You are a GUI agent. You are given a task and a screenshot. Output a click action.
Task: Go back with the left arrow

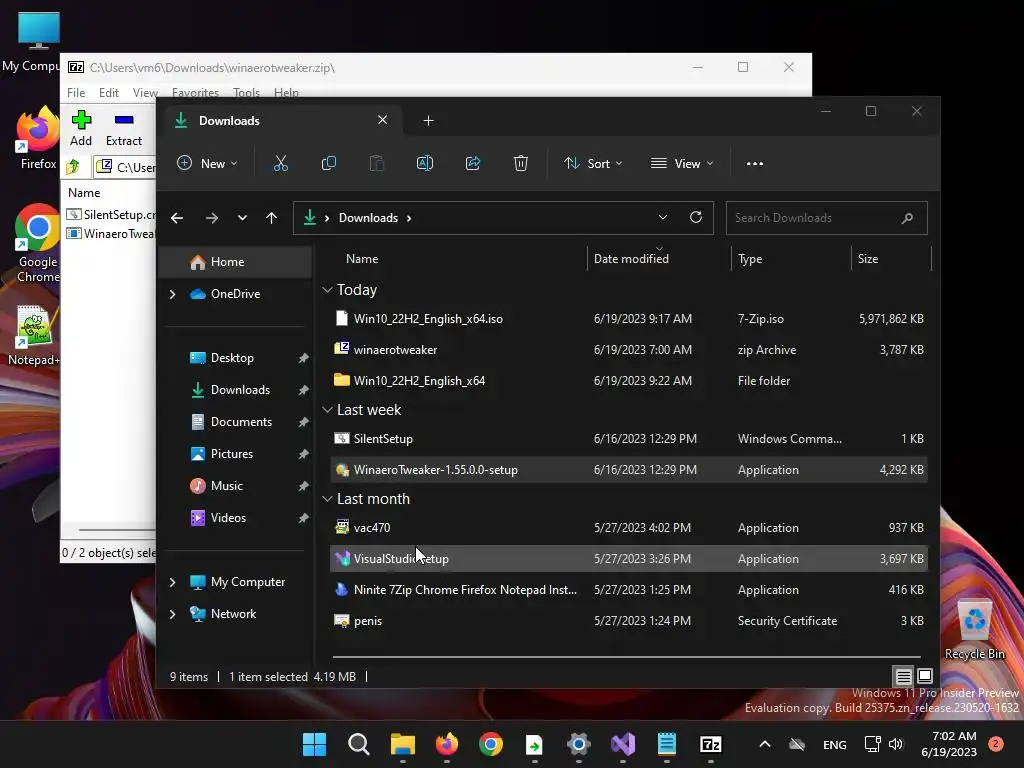(x=177, y=218)
